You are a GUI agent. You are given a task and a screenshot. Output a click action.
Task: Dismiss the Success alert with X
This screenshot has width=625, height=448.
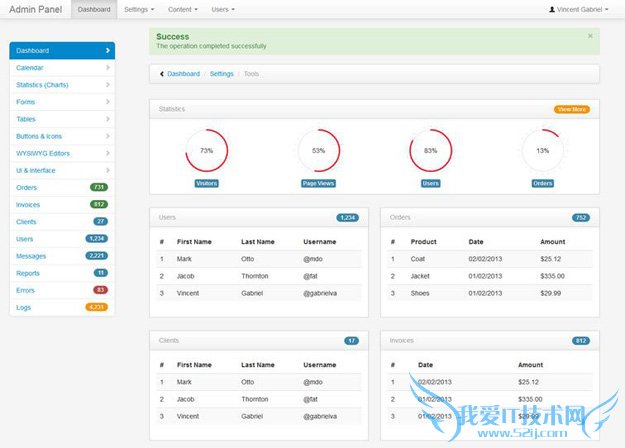tap(590, 36)
